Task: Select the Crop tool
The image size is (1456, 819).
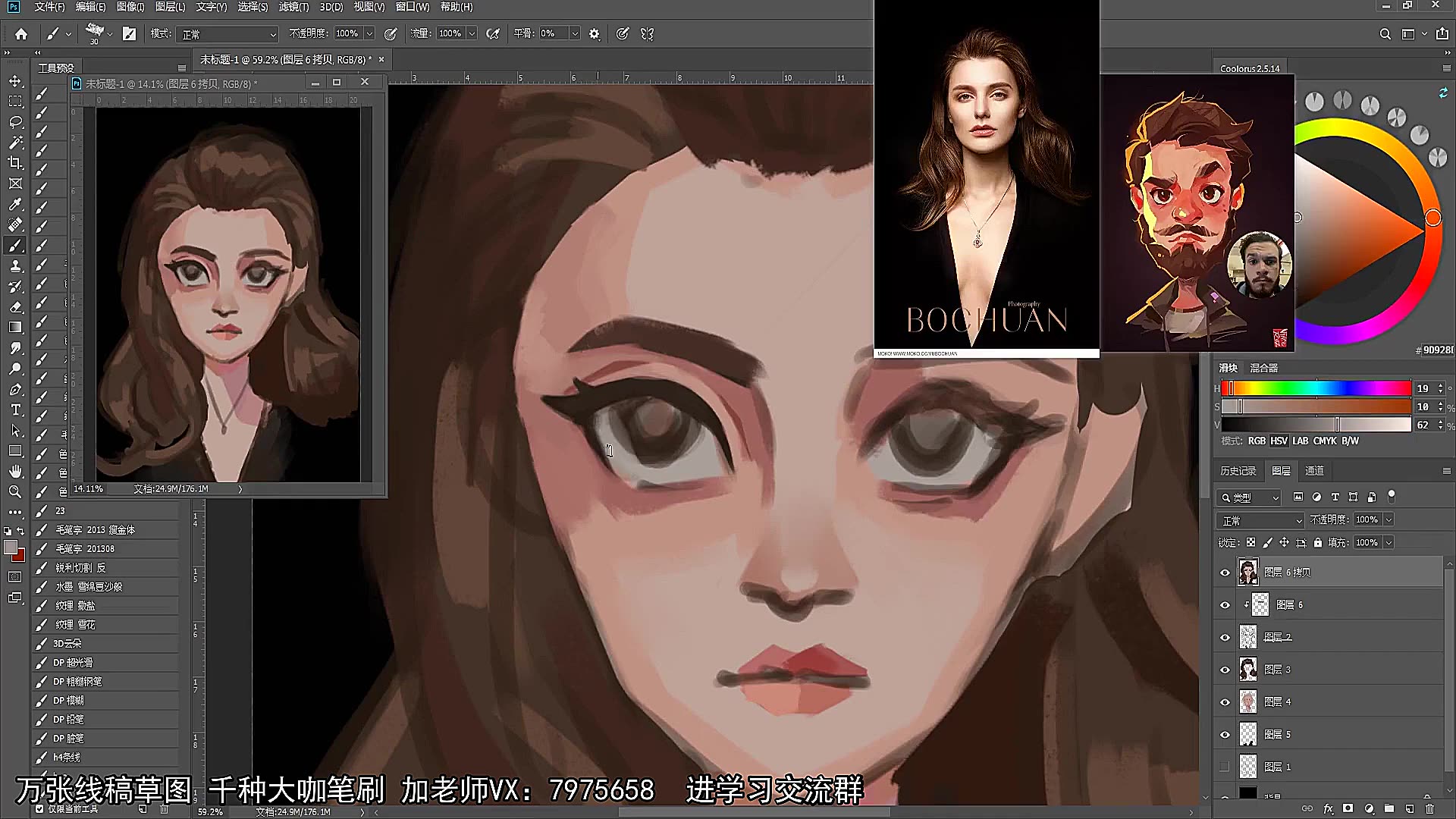Action: (15, 163)
